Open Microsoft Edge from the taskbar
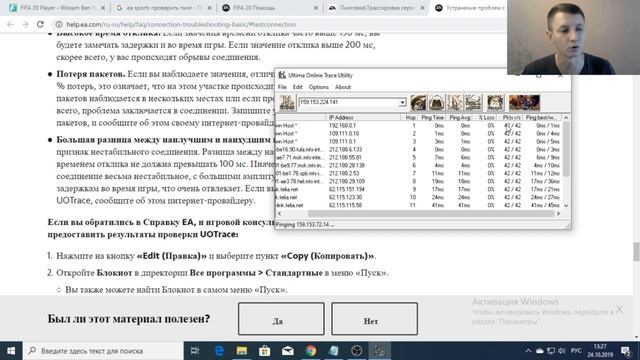 pos(219,351)
